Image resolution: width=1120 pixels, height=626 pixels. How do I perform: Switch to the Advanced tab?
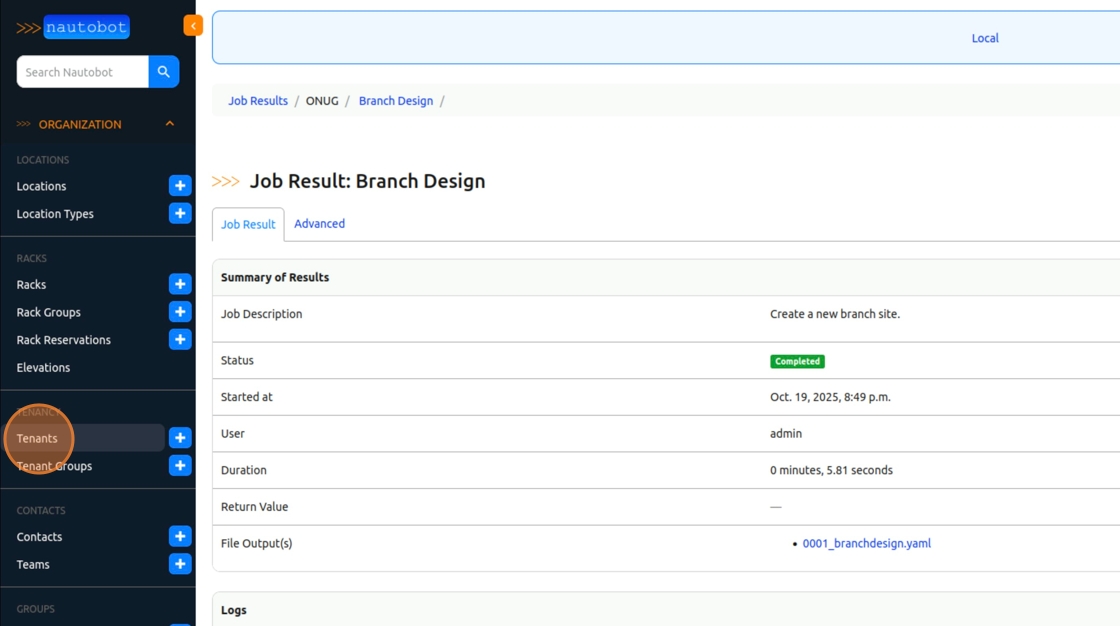319,224
